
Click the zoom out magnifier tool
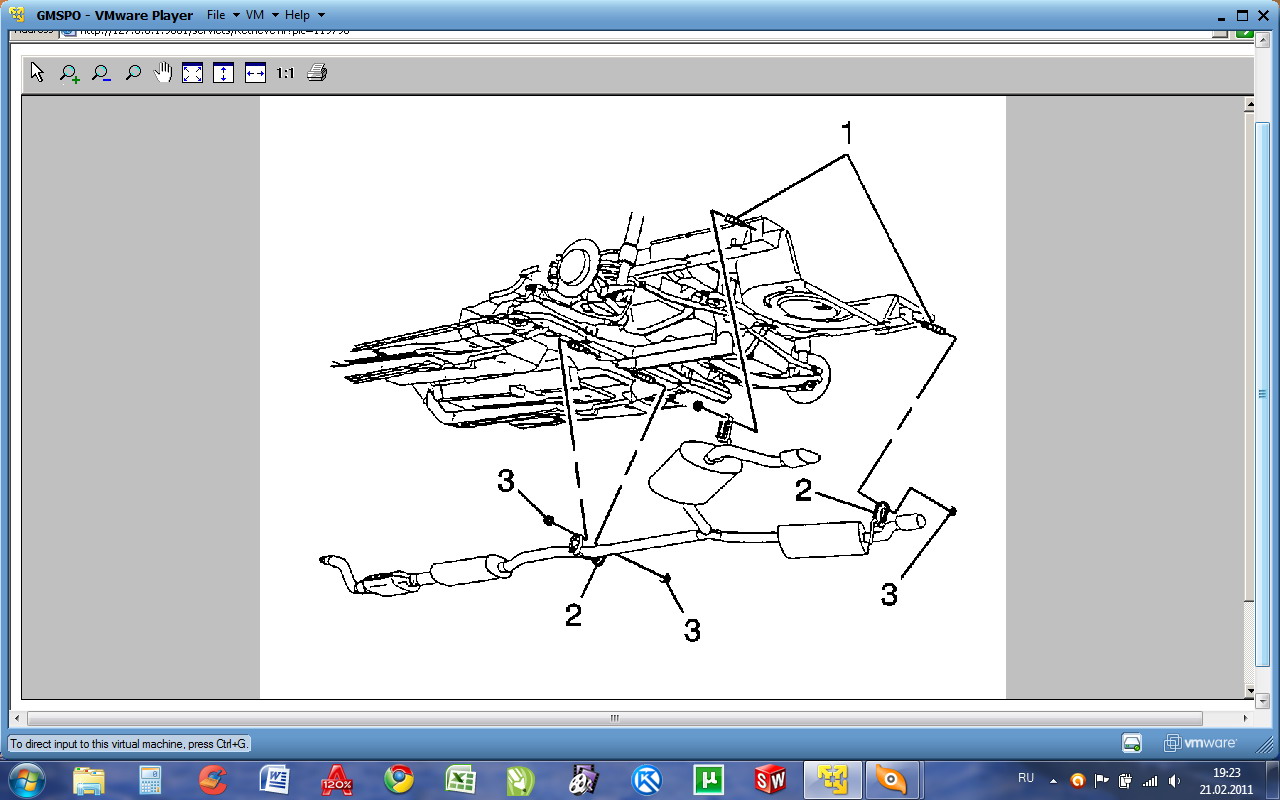(100, 73)
